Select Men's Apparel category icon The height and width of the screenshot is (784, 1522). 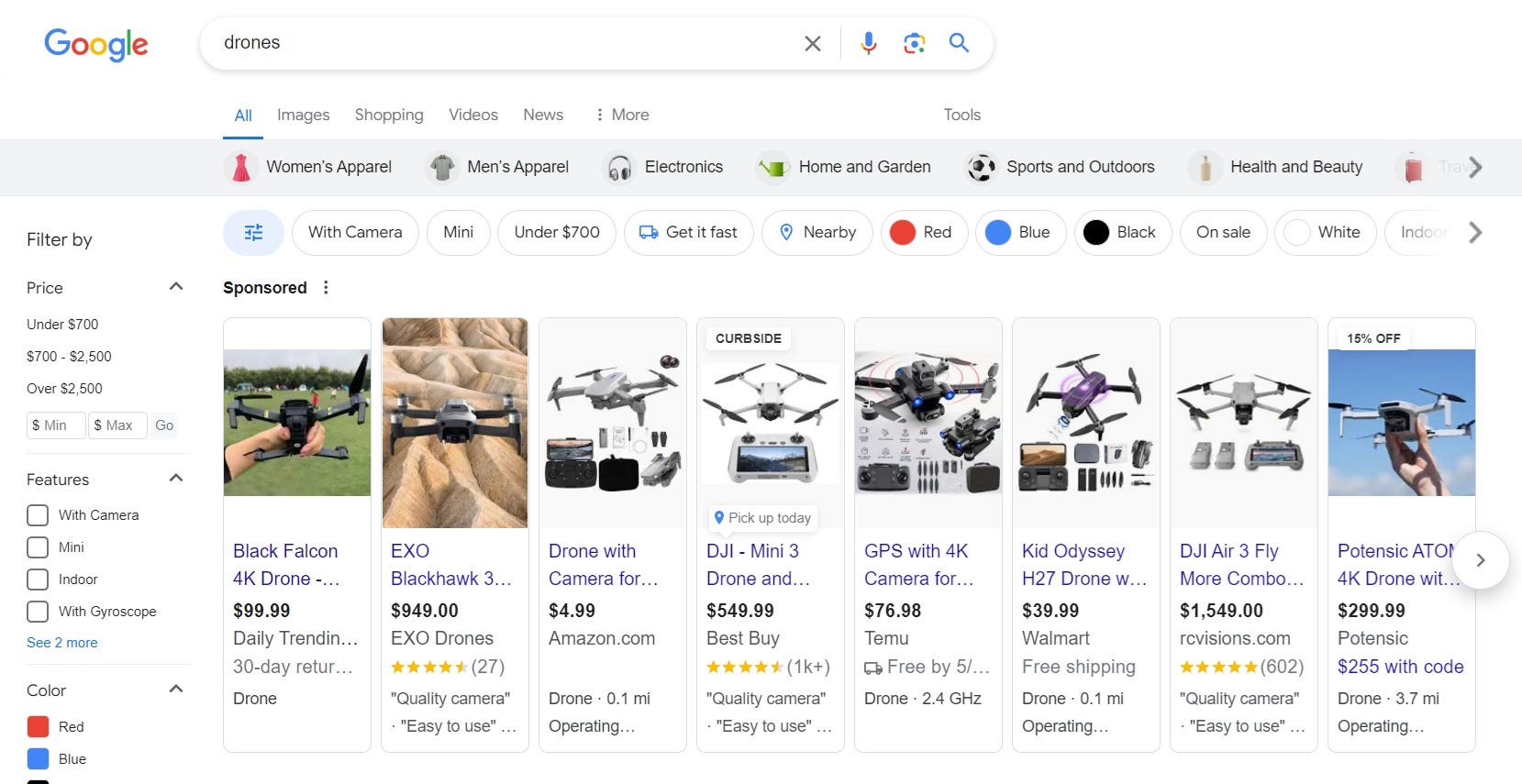(442, 167)
